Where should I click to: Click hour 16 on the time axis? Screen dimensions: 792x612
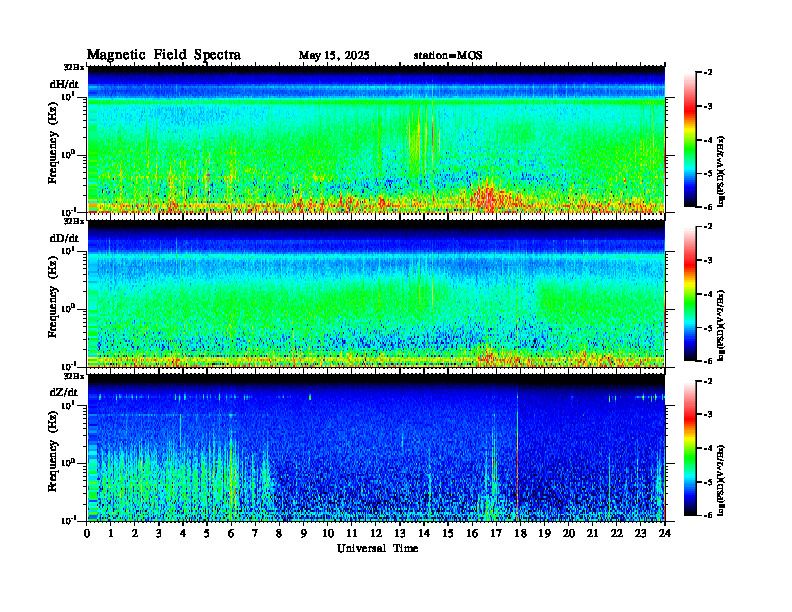point(472,534)
